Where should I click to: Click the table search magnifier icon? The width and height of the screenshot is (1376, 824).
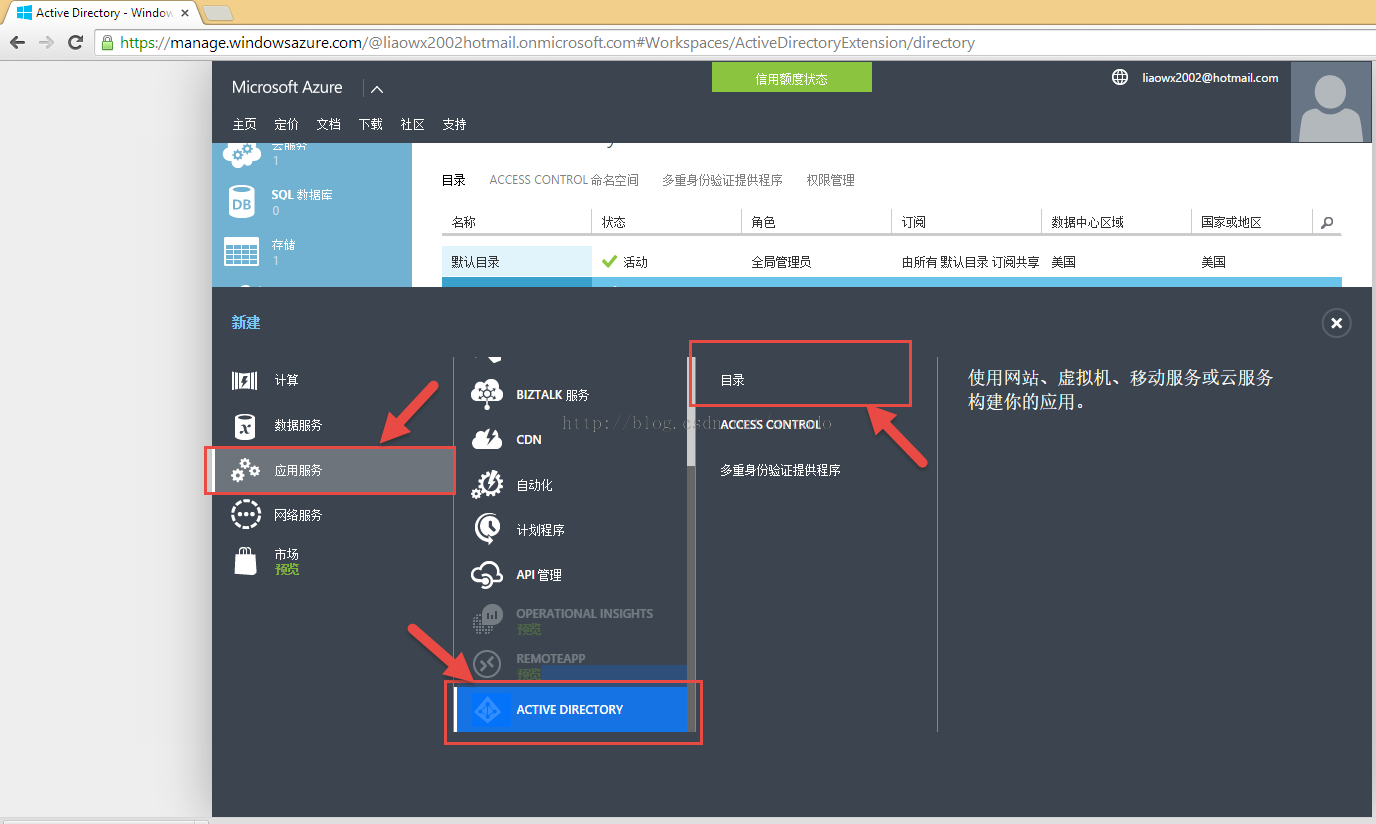point(1327,223)
